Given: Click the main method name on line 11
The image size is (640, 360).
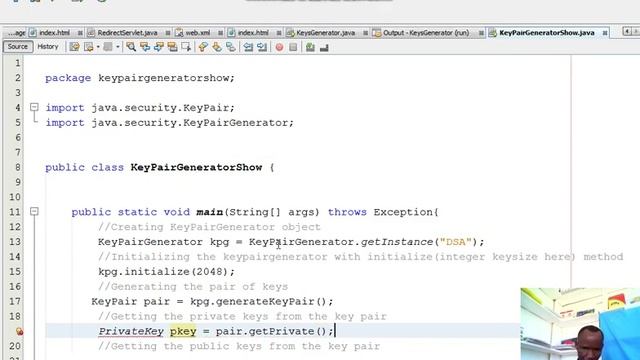Looking at the screenshot, I should point(209,212).
